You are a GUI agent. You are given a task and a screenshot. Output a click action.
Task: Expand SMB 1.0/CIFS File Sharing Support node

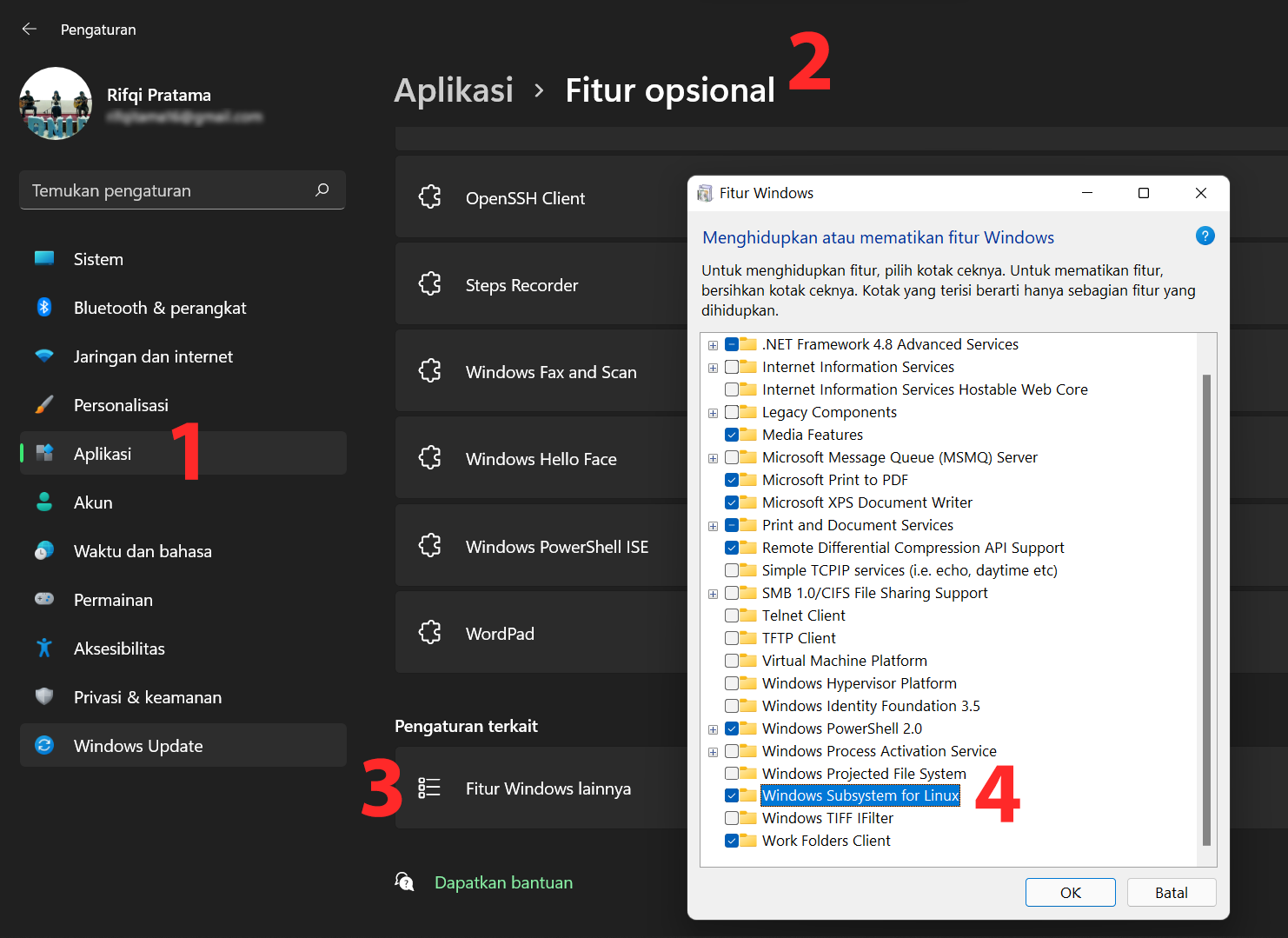point(714,594)
